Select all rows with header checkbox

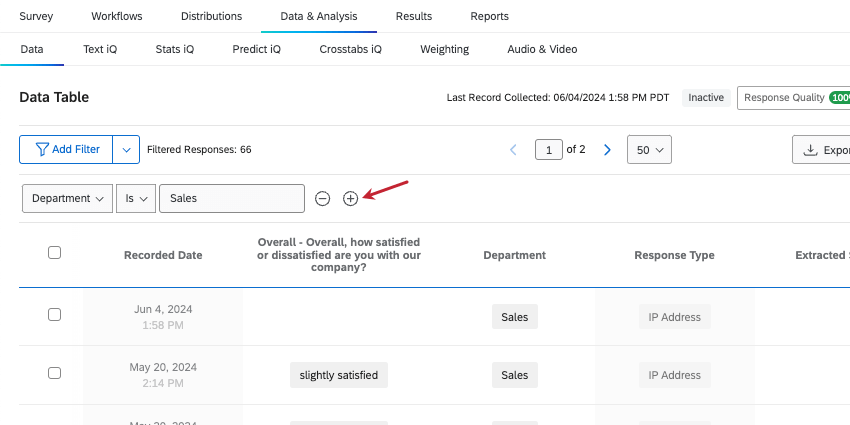click(x=54, y=253)
